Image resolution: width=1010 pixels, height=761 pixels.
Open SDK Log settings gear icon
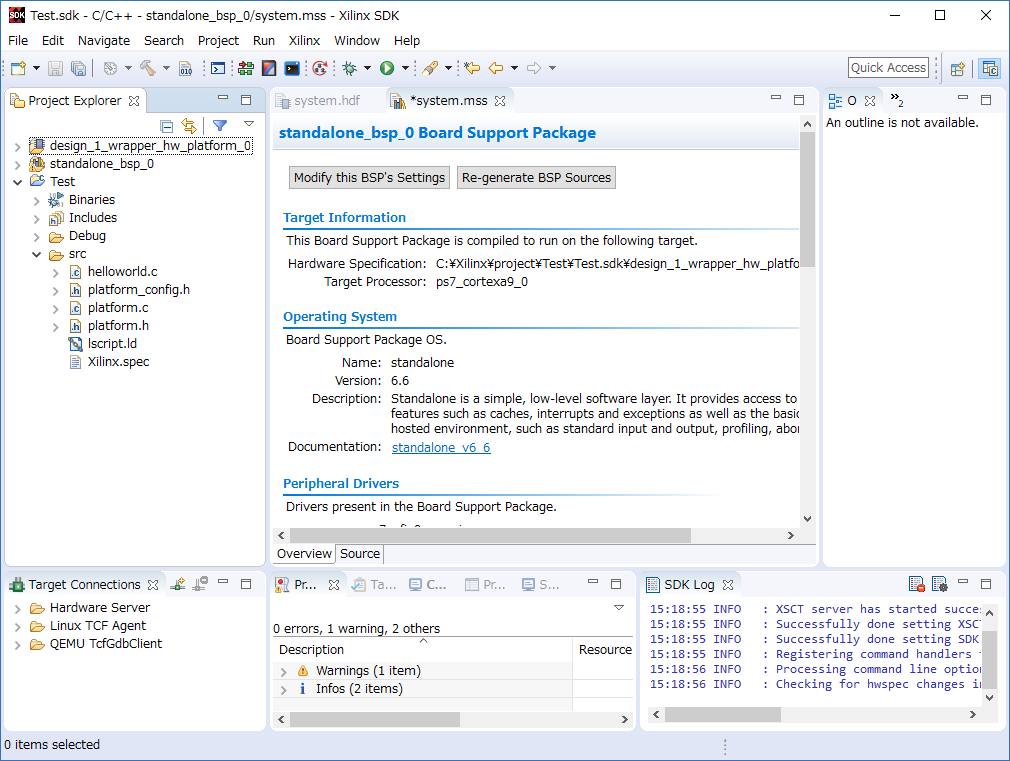[939, 584]
